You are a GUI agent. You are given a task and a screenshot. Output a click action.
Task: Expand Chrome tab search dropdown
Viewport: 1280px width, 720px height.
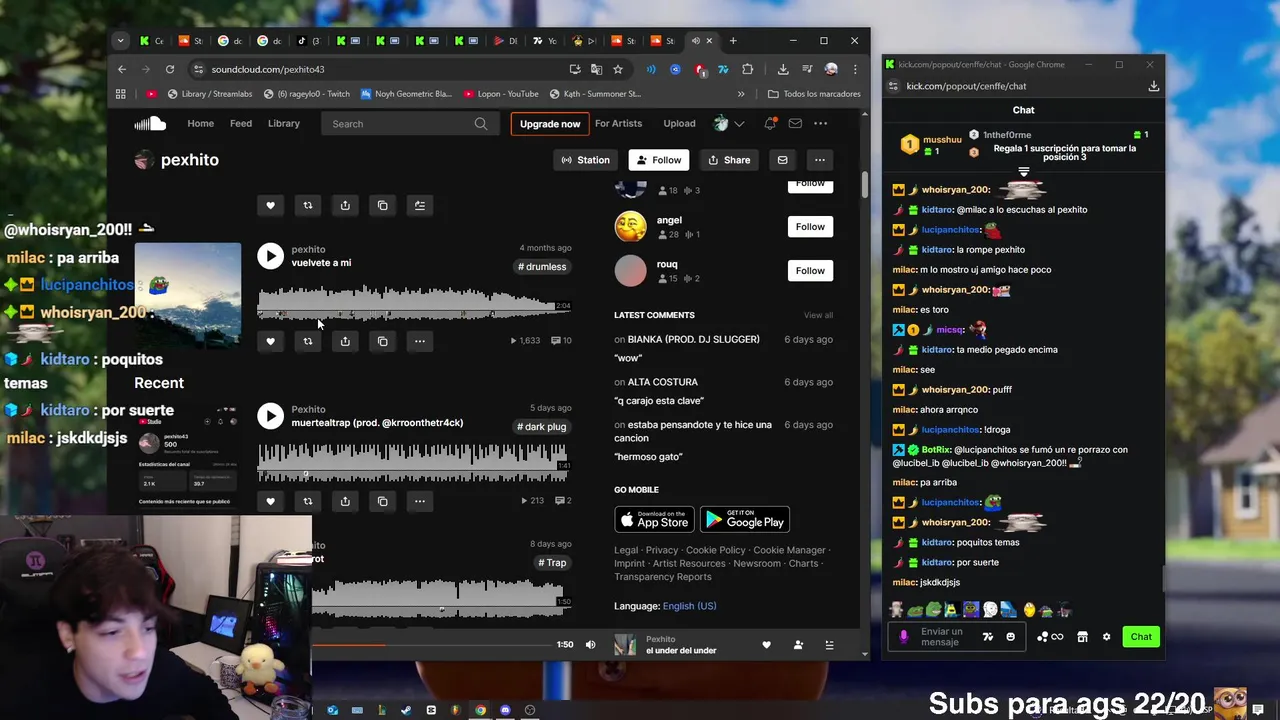pyautogui.click(x=120, y=41)
